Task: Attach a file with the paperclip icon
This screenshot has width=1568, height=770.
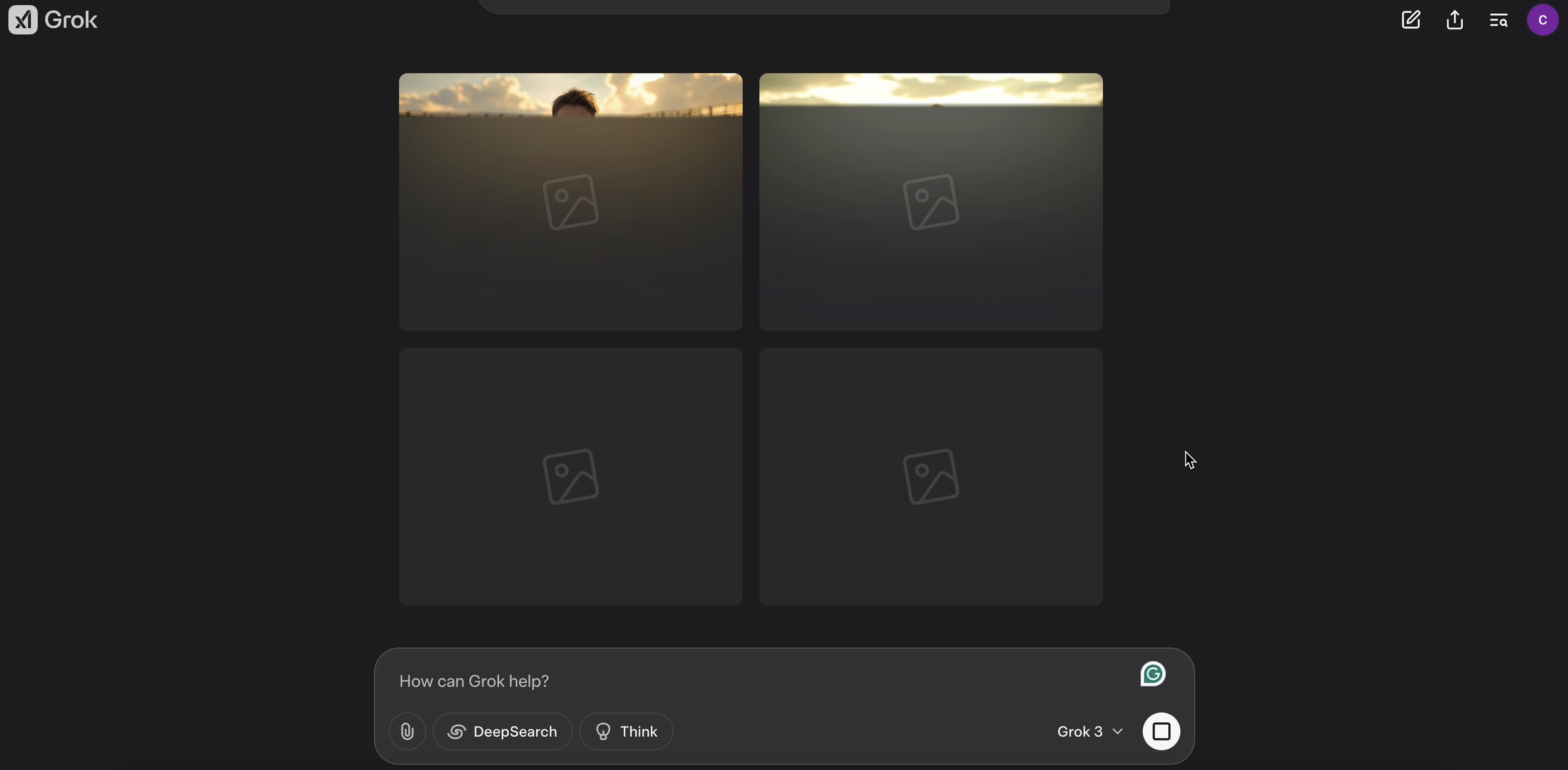Action: tap(406, 731)
